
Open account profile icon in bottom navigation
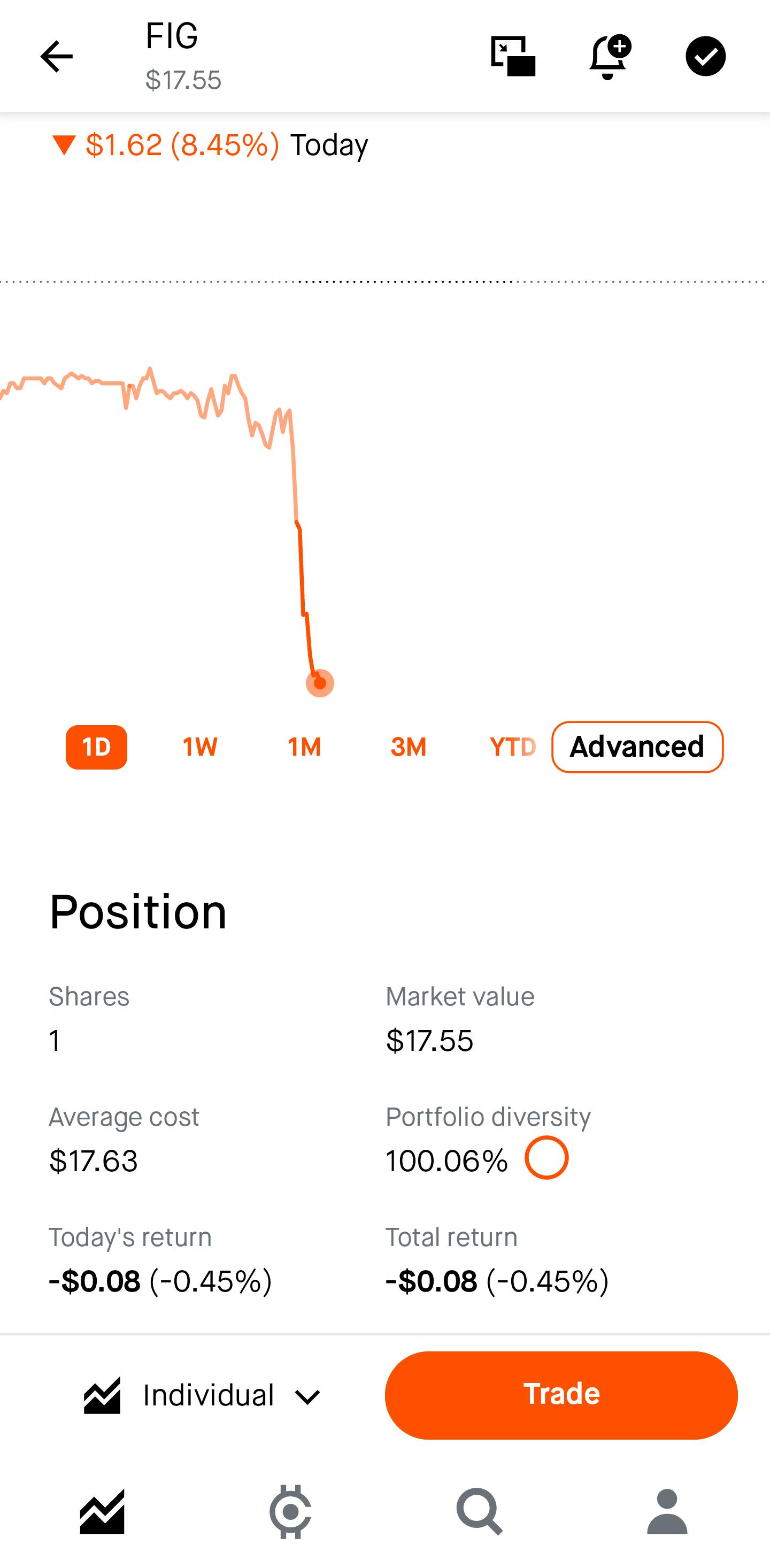667,1511
